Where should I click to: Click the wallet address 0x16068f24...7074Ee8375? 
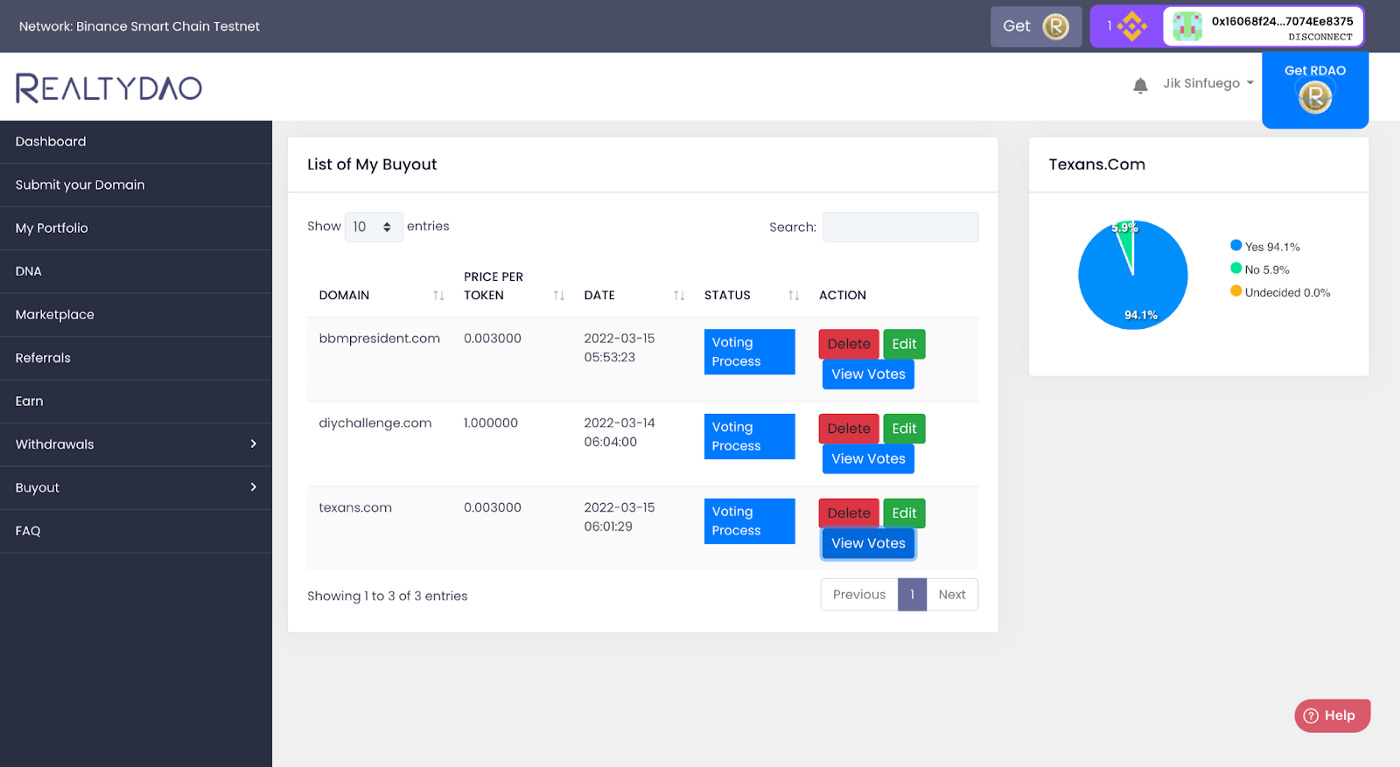[1282, 20]
